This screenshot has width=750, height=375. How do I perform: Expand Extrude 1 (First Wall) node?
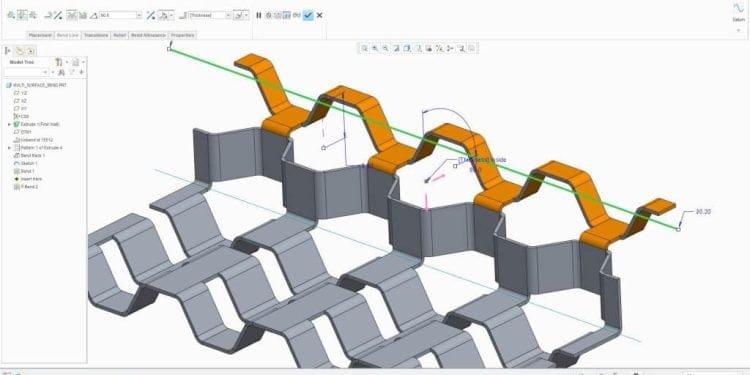click(9, 124)
